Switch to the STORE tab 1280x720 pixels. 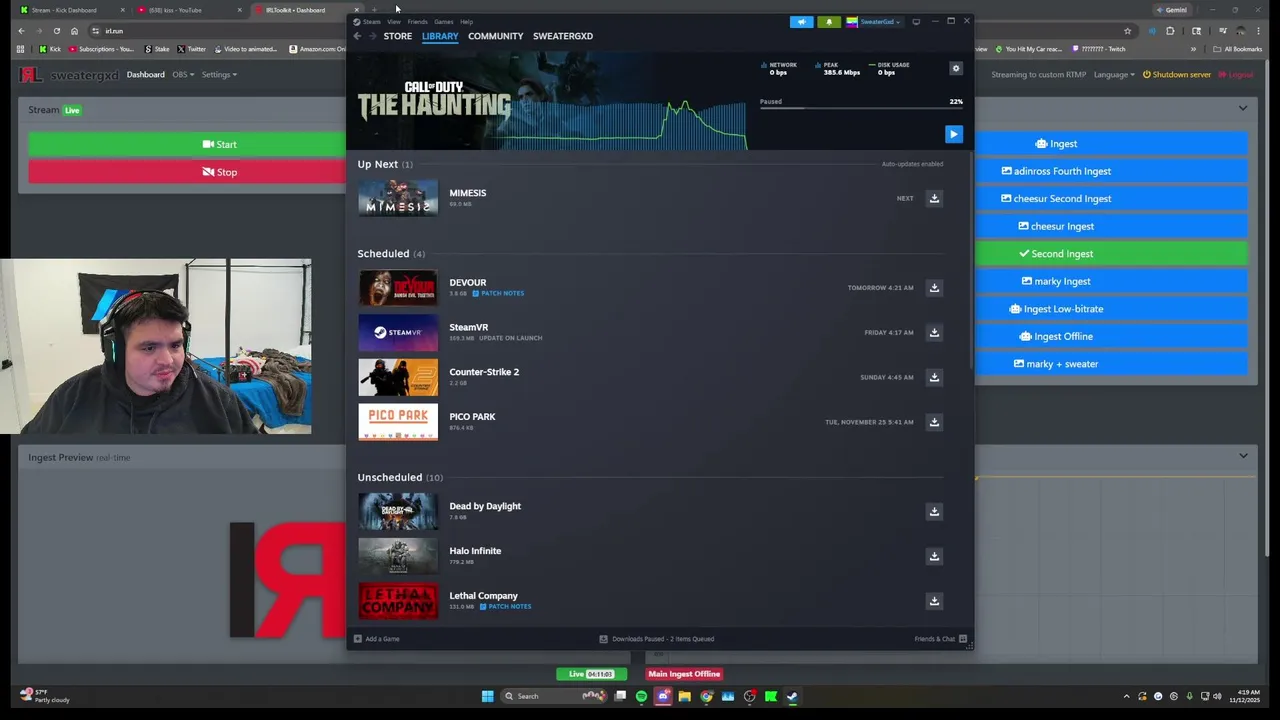point(397,36)
